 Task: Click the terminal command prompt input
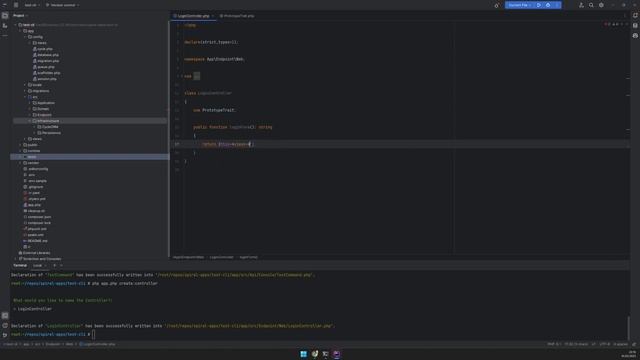93,334
